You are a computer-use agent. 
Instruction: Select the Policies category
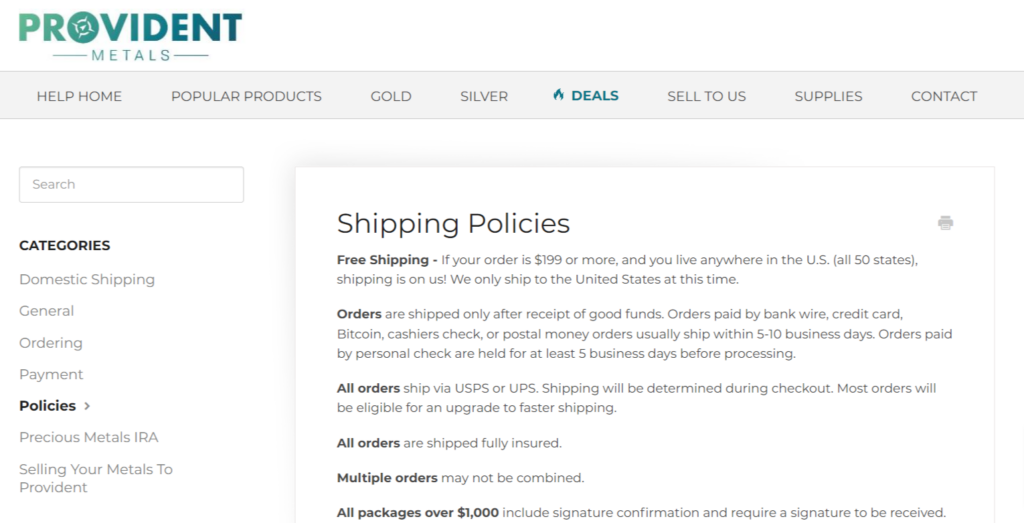pyautogui.click(x=48, y=405)
